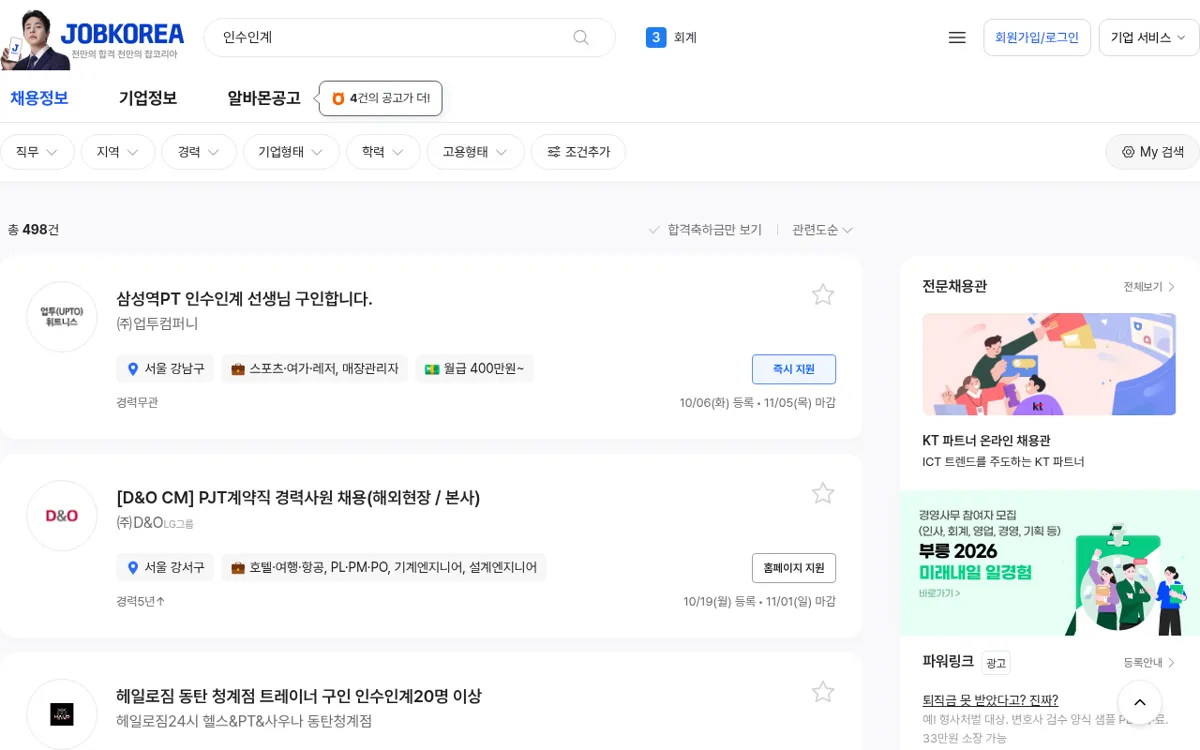Click 회원가입/로그인 button

coord(1037,38)
